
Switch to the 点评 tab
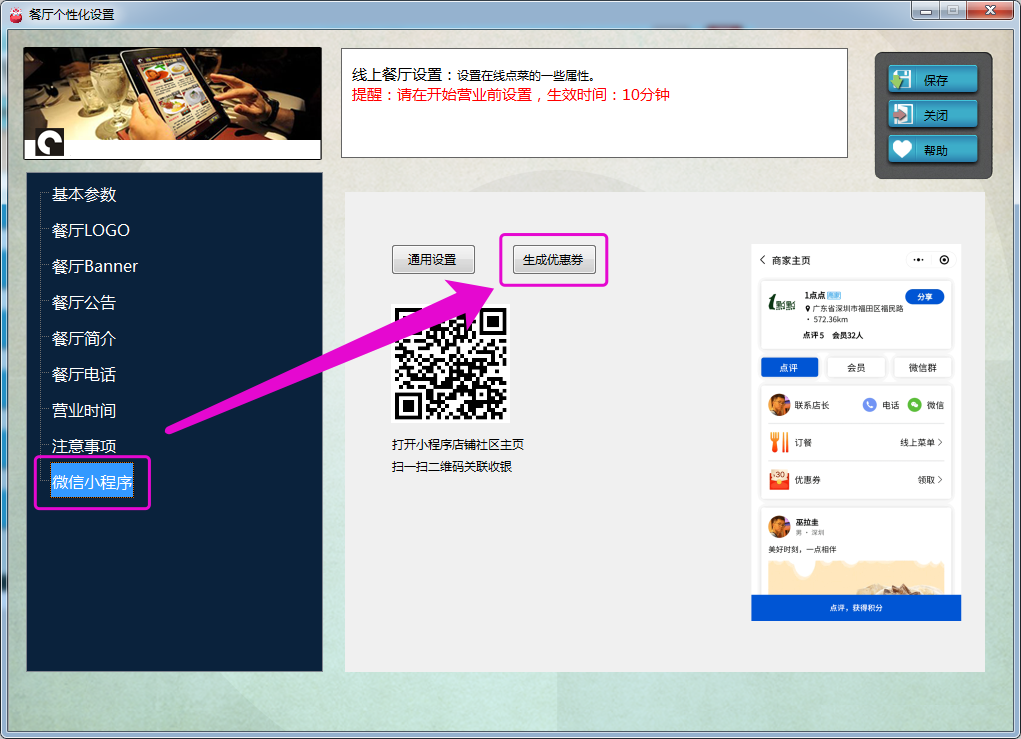pyautogui.click(x=789, y=368)
